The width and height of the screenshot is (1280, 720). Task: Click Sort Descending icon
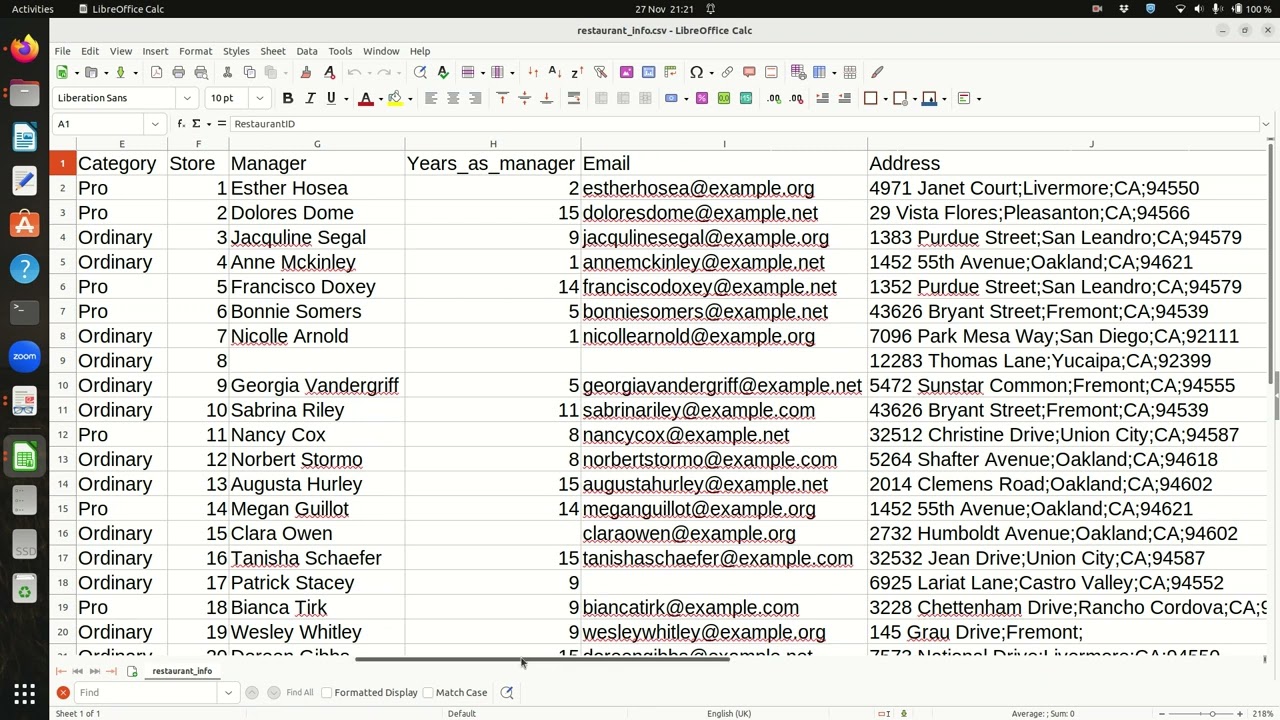pos(577,72)
